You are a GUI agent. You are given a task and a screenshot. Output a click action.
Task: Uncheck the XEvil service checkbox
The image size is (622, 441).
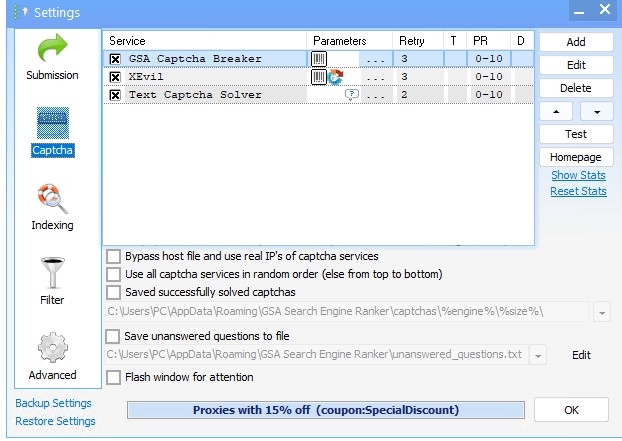115,77
